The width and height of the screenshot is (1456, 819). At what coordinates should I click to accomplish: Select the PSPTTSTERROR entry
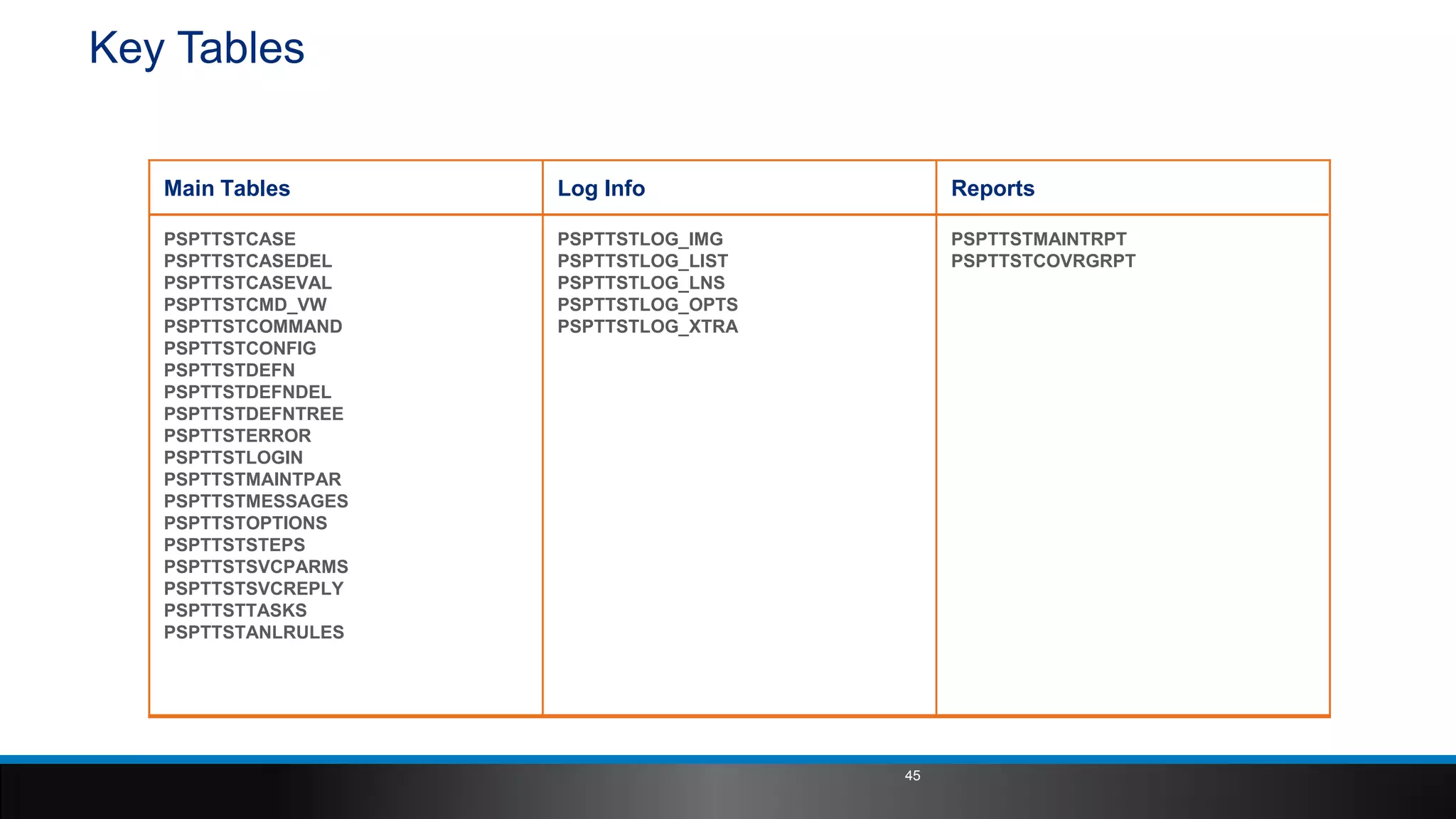coord(237,436)
